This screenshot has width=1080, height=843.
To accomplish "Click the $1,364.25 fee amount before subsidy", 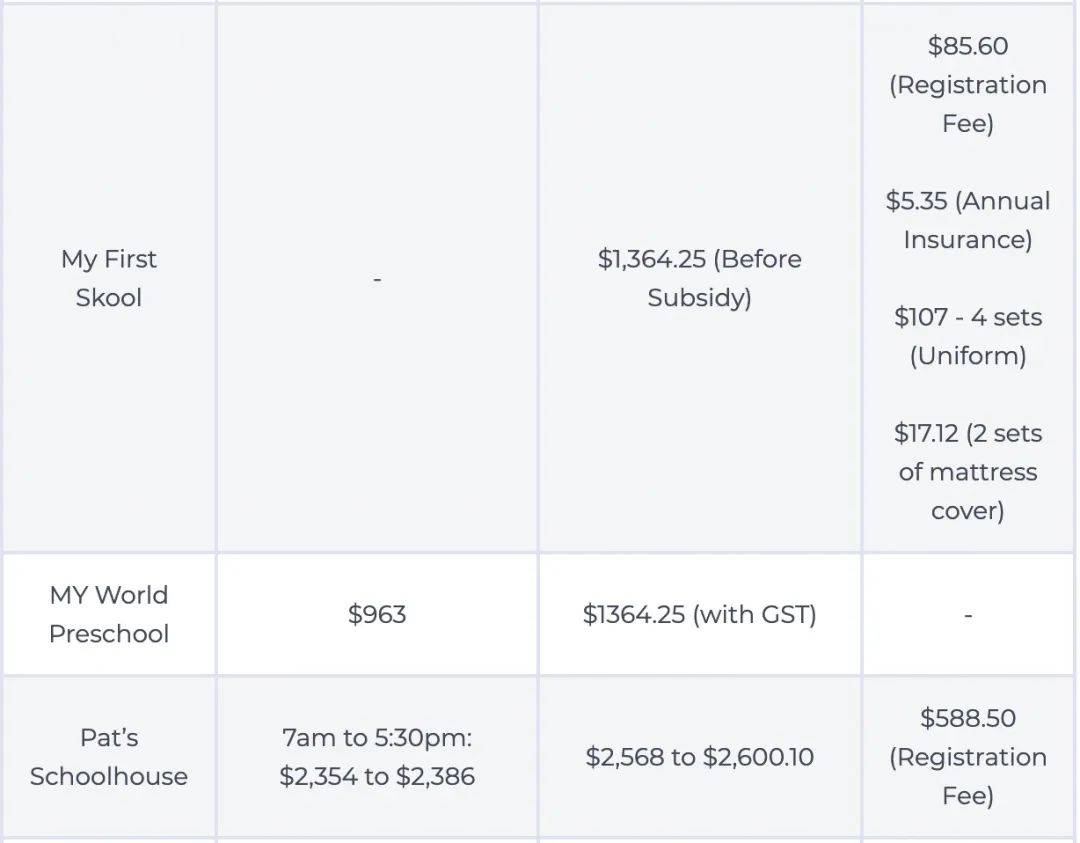I will 654,259.
